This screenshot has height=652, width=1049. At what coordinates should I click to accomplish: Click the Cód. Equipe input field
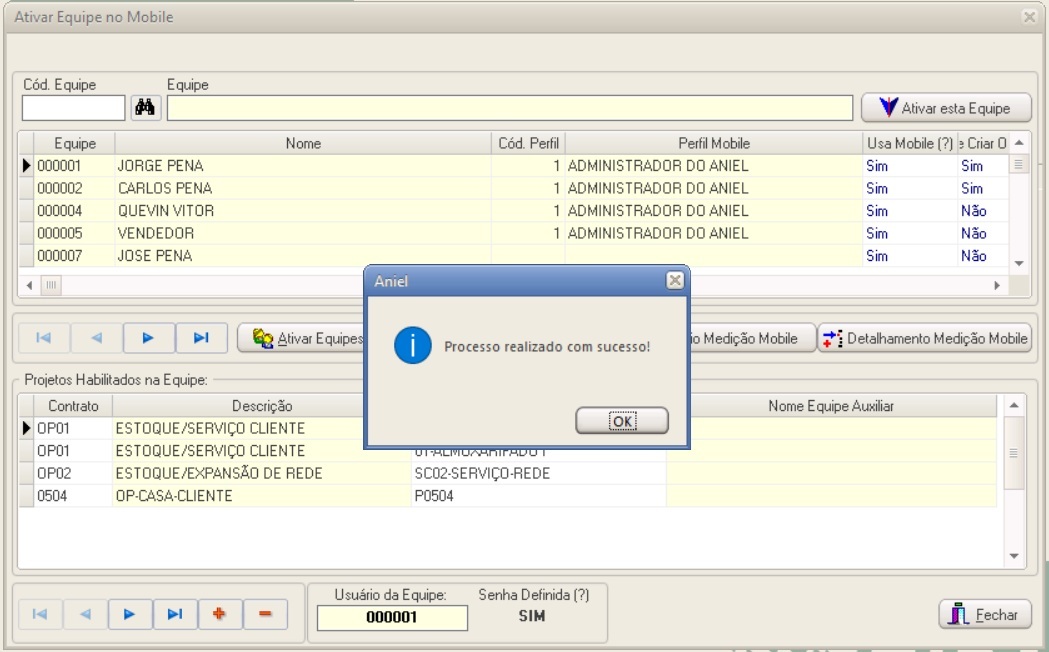click(74, 108)
